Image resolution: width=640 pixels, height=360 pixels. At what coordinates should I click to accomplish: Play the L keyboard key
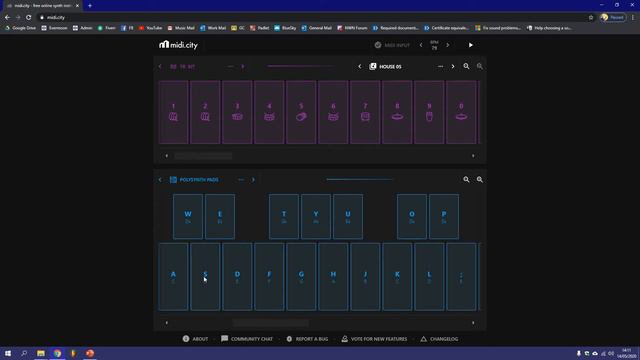429,277
